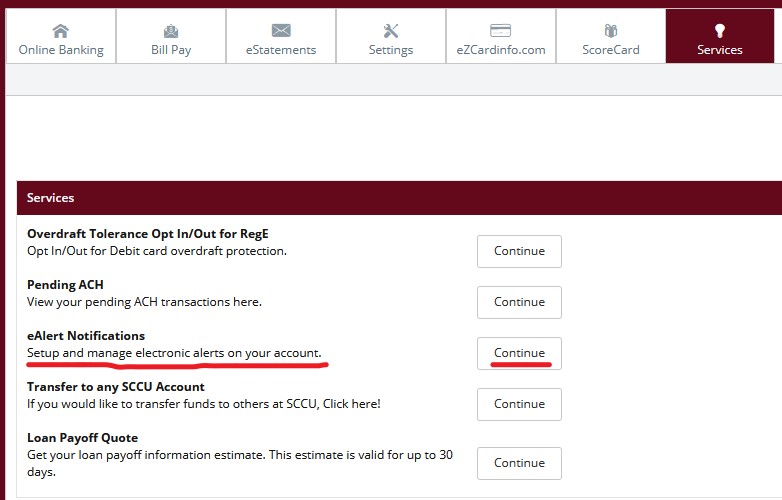Click the eZCardinfo.com credit card icon
Screen dimensions: 782x500
click(500, 30)
